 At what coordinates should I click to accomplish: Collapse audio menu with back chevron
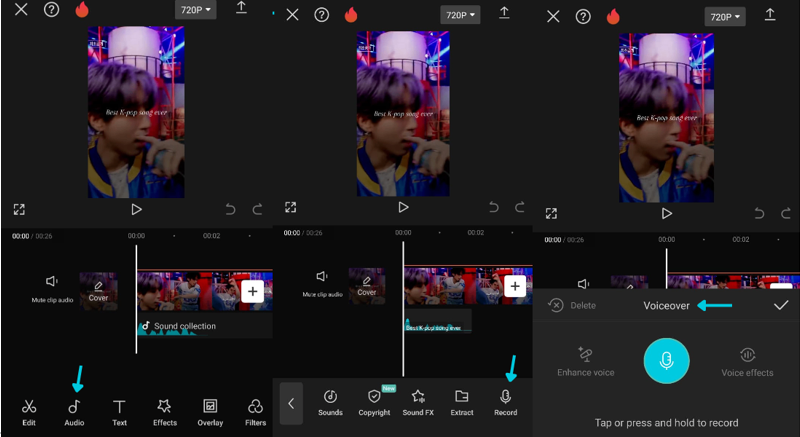291,403
